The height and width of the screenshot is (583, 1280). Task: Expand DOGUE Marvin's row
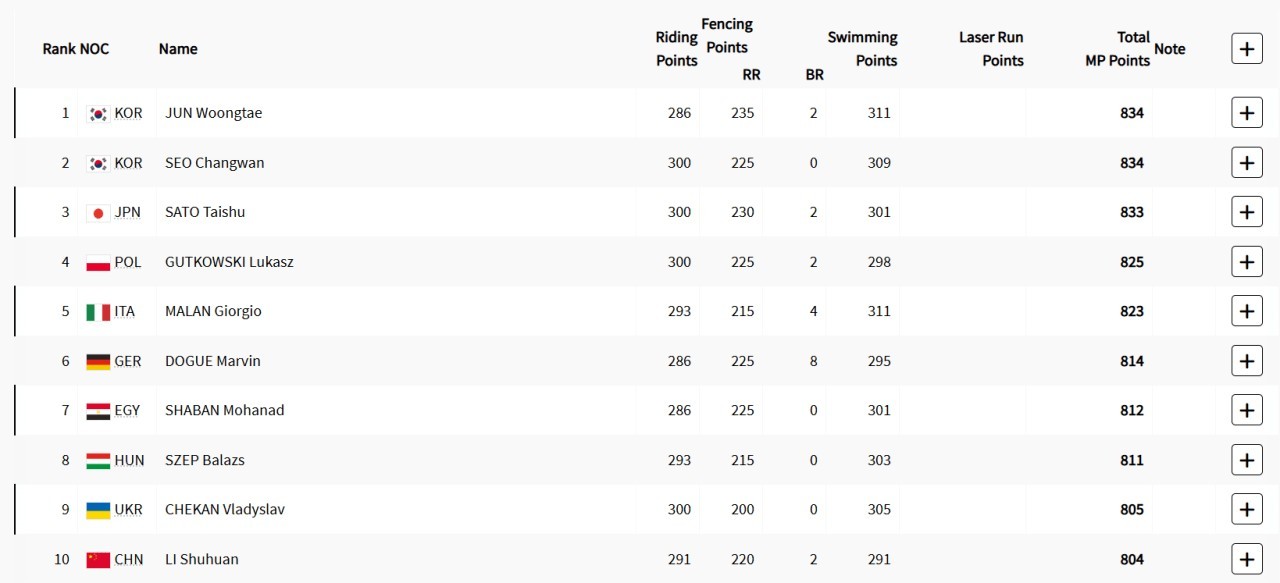[1246, 361]
